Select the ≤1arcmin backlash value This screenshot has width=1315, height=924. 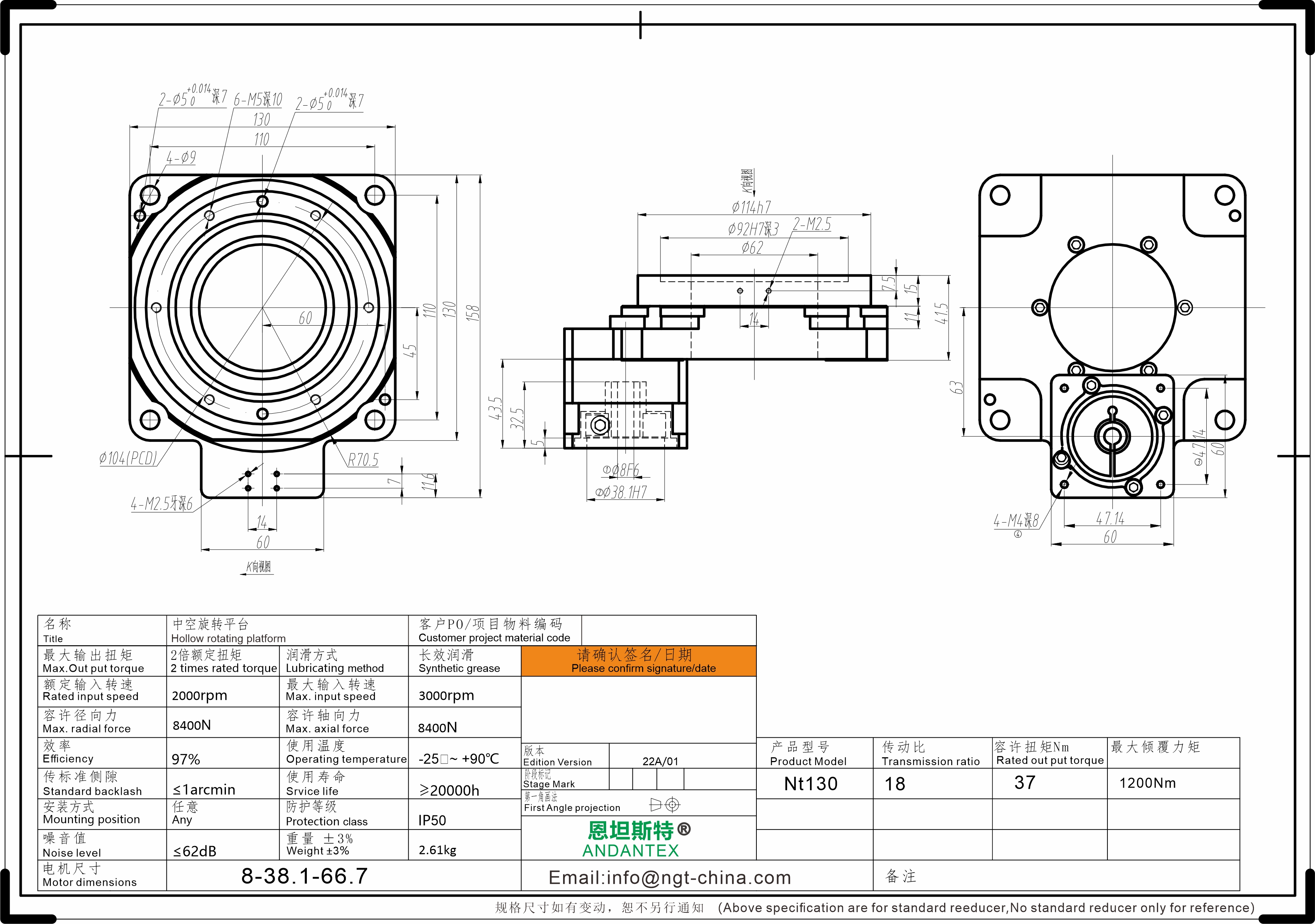[x=204, y=790]
